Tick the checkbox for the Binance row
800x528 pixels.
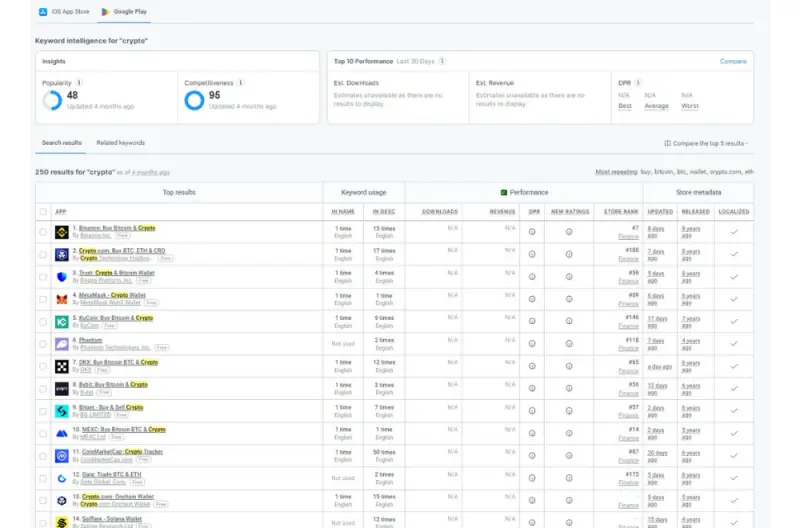pos(43,232)
